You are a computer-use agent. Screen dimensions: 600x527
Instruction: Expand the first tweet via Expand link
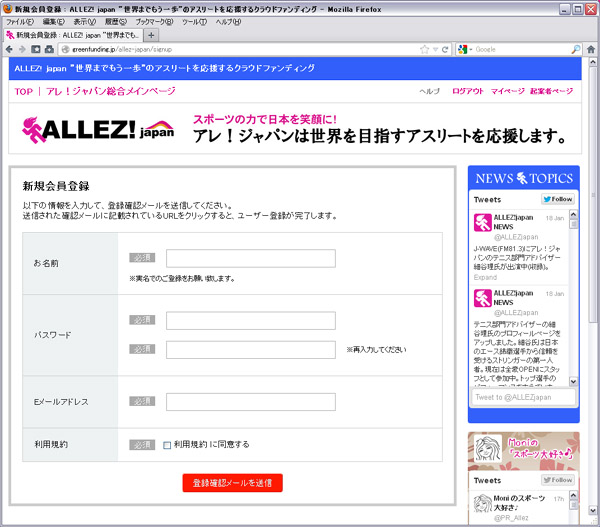coord(483,279)
